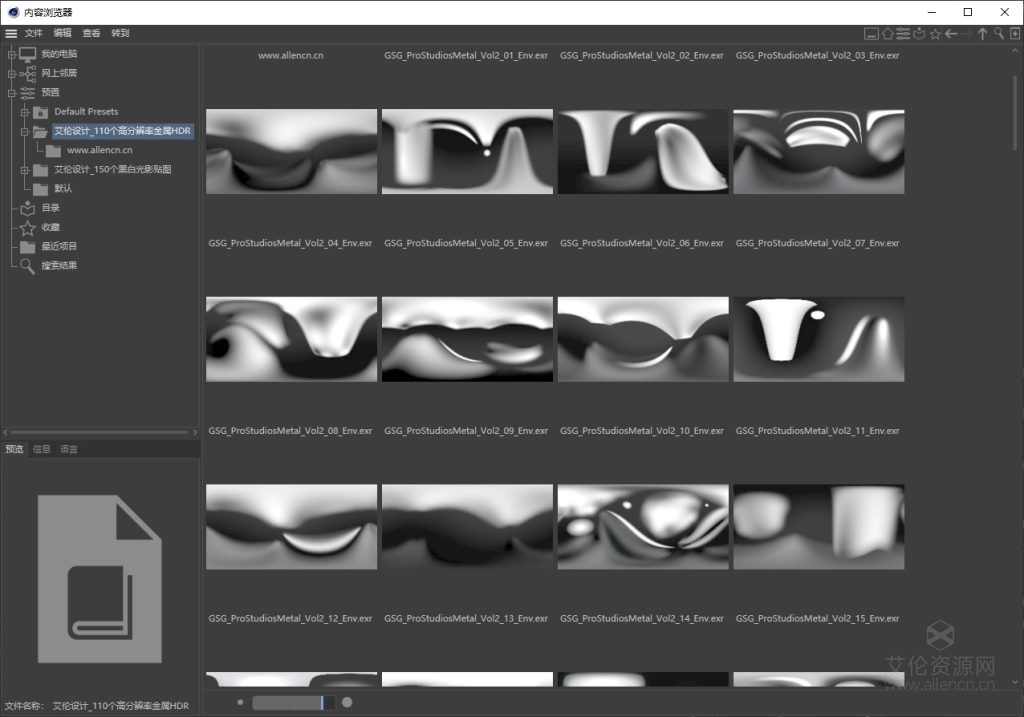Click the file name GSG_ProStudiosMetal_Vol2_08_Env.exr

point(290,431)
